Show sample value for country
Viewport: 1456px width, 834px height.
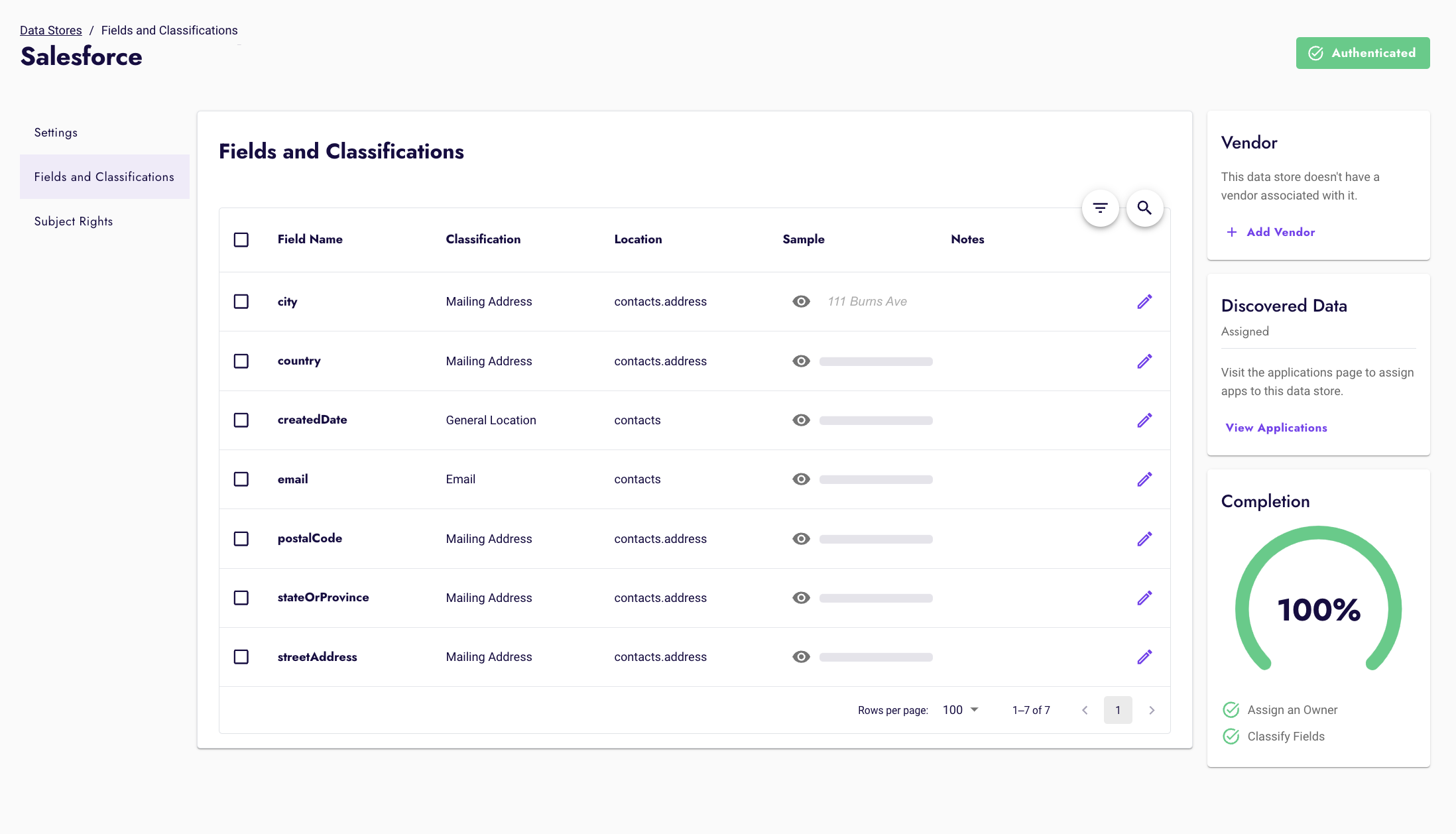point(801,361)
